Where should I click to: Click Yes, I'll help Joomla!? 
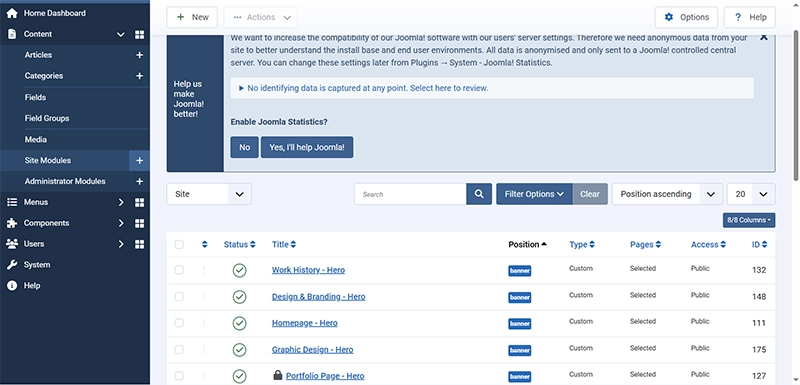click(307, 147)
